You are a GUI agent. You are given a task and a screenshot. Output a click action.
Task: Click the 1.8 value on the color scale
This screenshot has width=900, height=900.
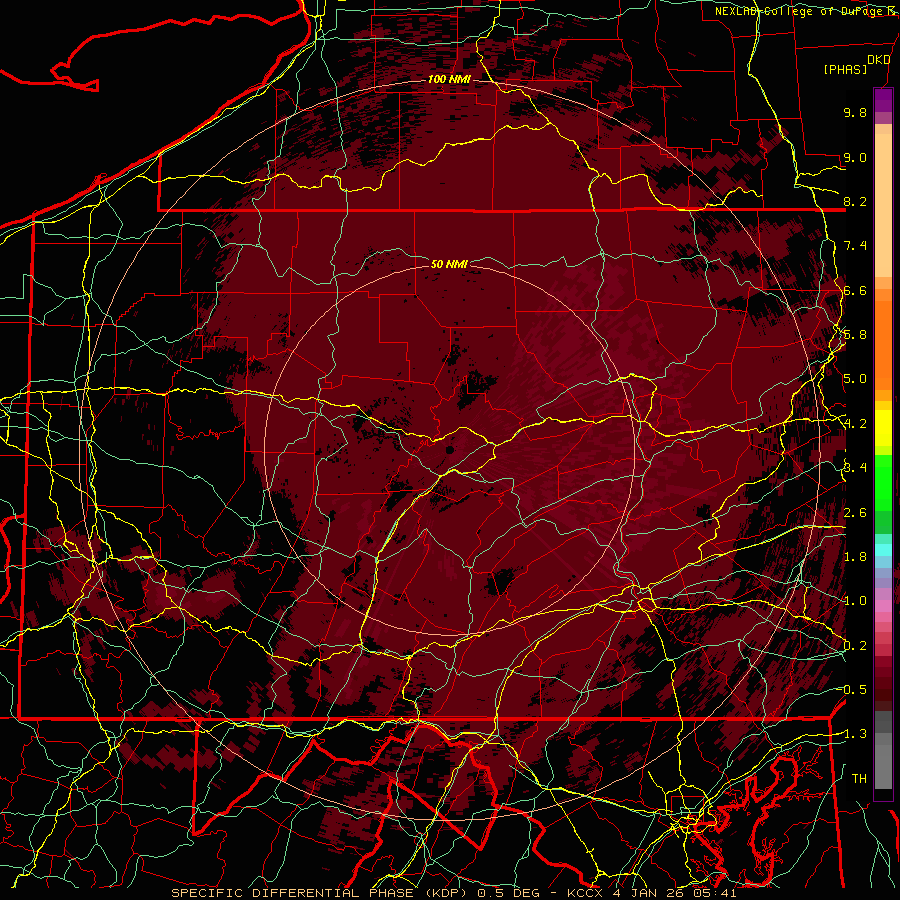(855, 557)
